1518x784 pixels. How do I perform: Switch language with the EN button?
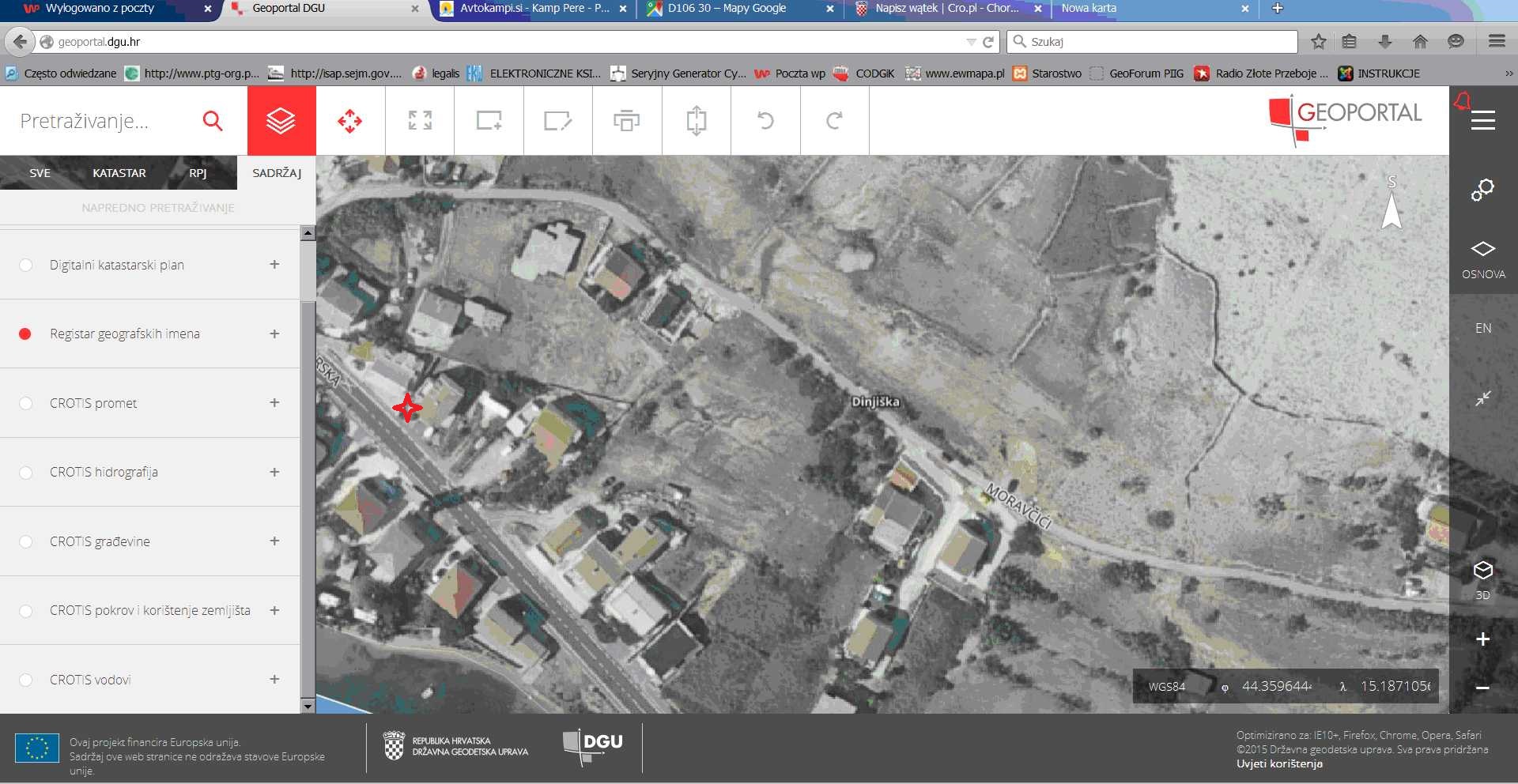click(x=1482, y=328)
